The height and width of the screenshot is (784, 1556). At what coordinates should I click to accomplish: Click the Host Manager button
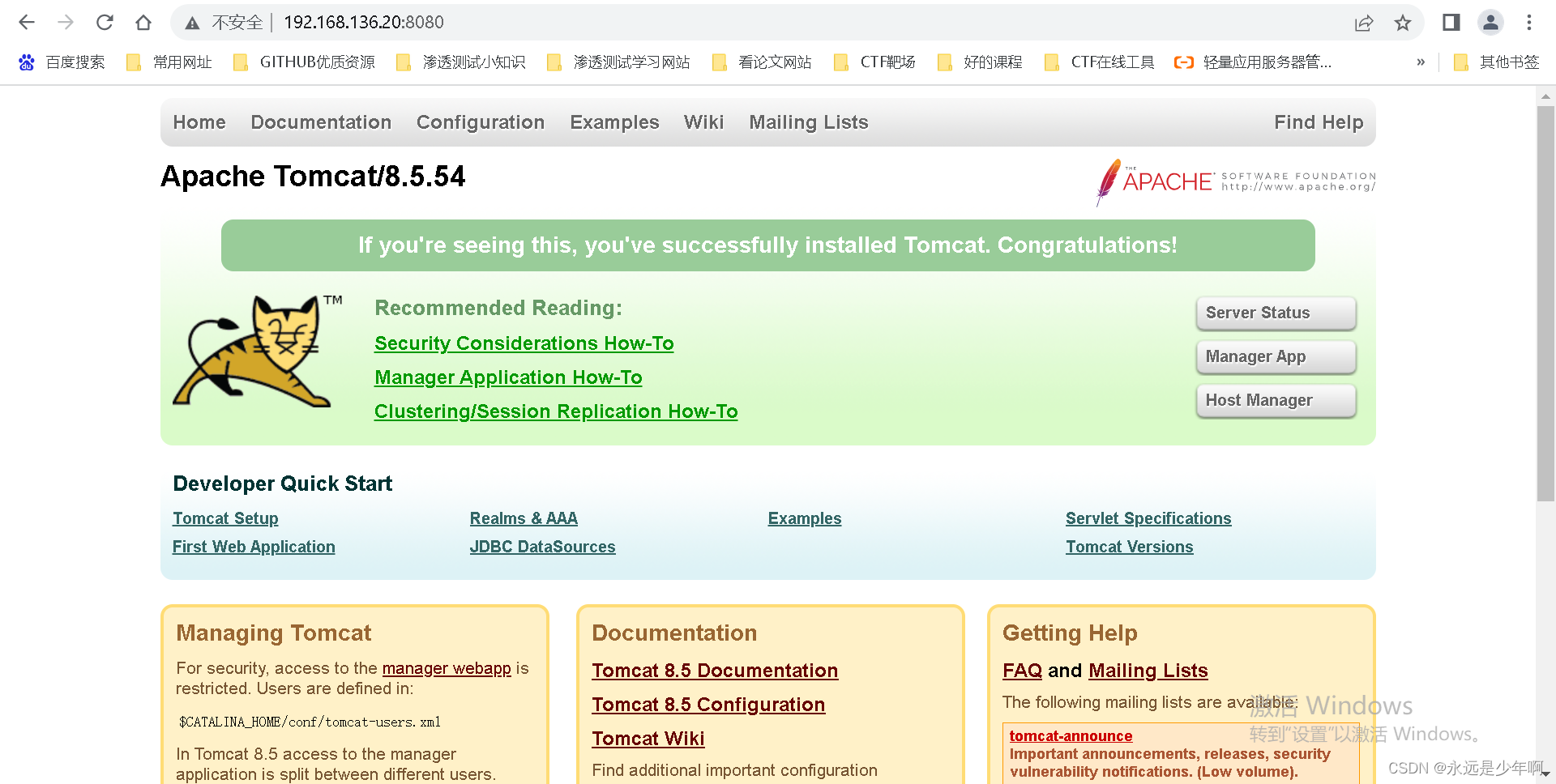(x=1276, y=401)
